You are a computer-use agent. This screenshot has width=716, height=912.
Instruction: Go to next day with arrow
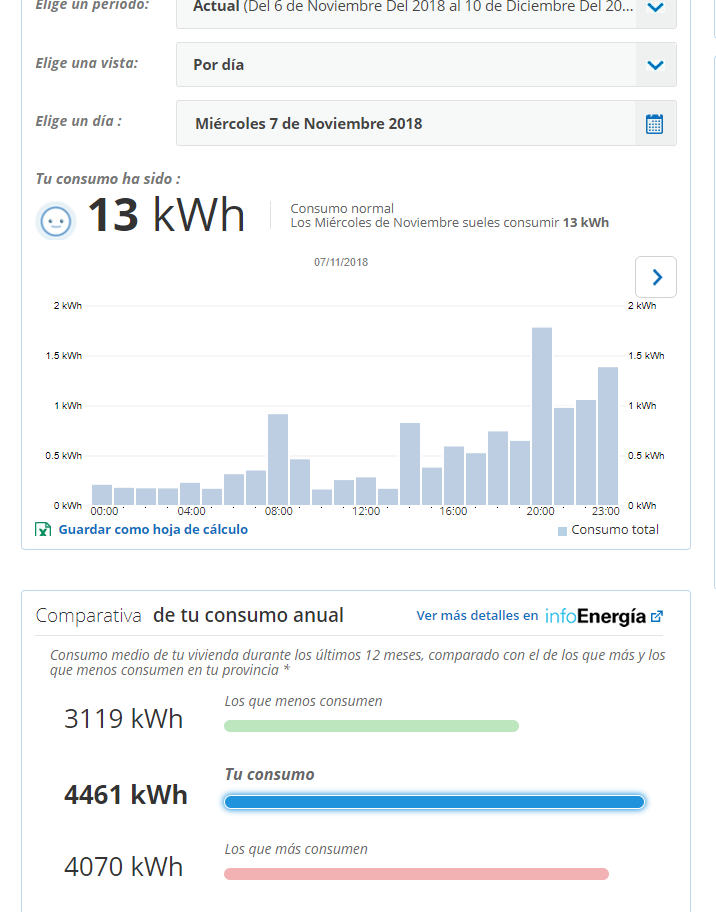tap(656, 277)
